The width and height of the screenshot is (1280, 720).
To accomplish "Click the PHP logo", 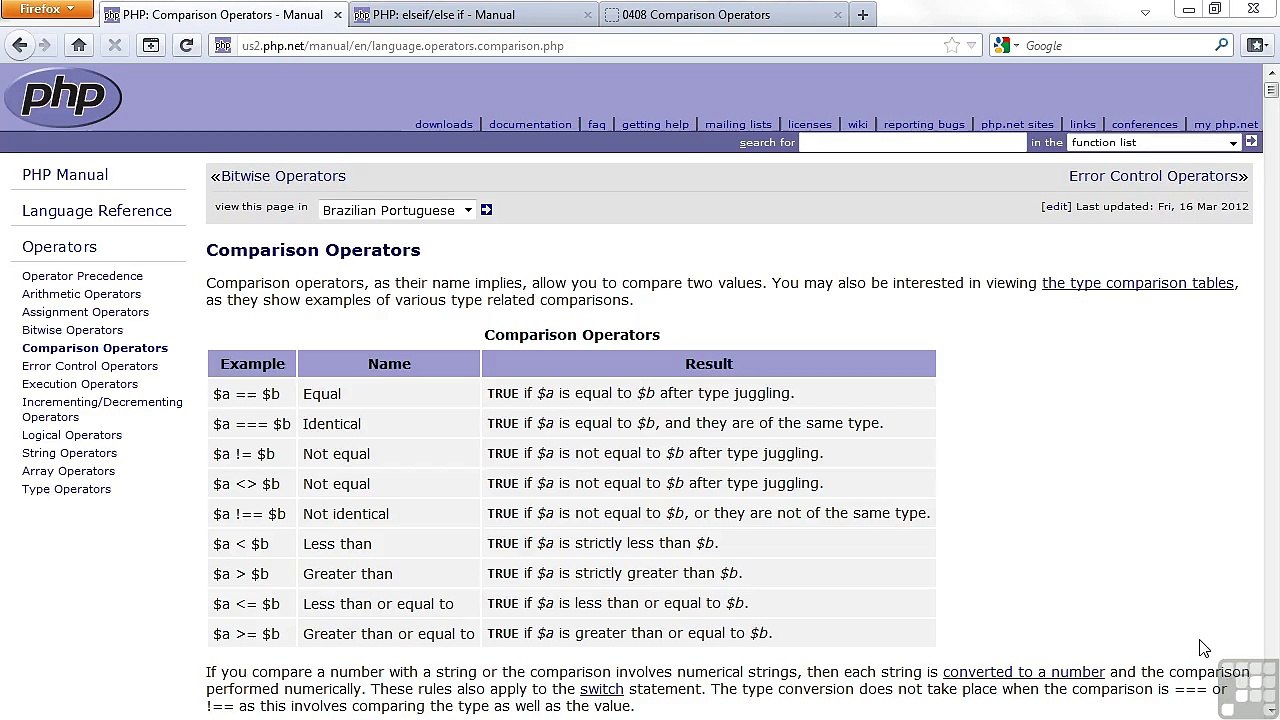I will 62,97.
